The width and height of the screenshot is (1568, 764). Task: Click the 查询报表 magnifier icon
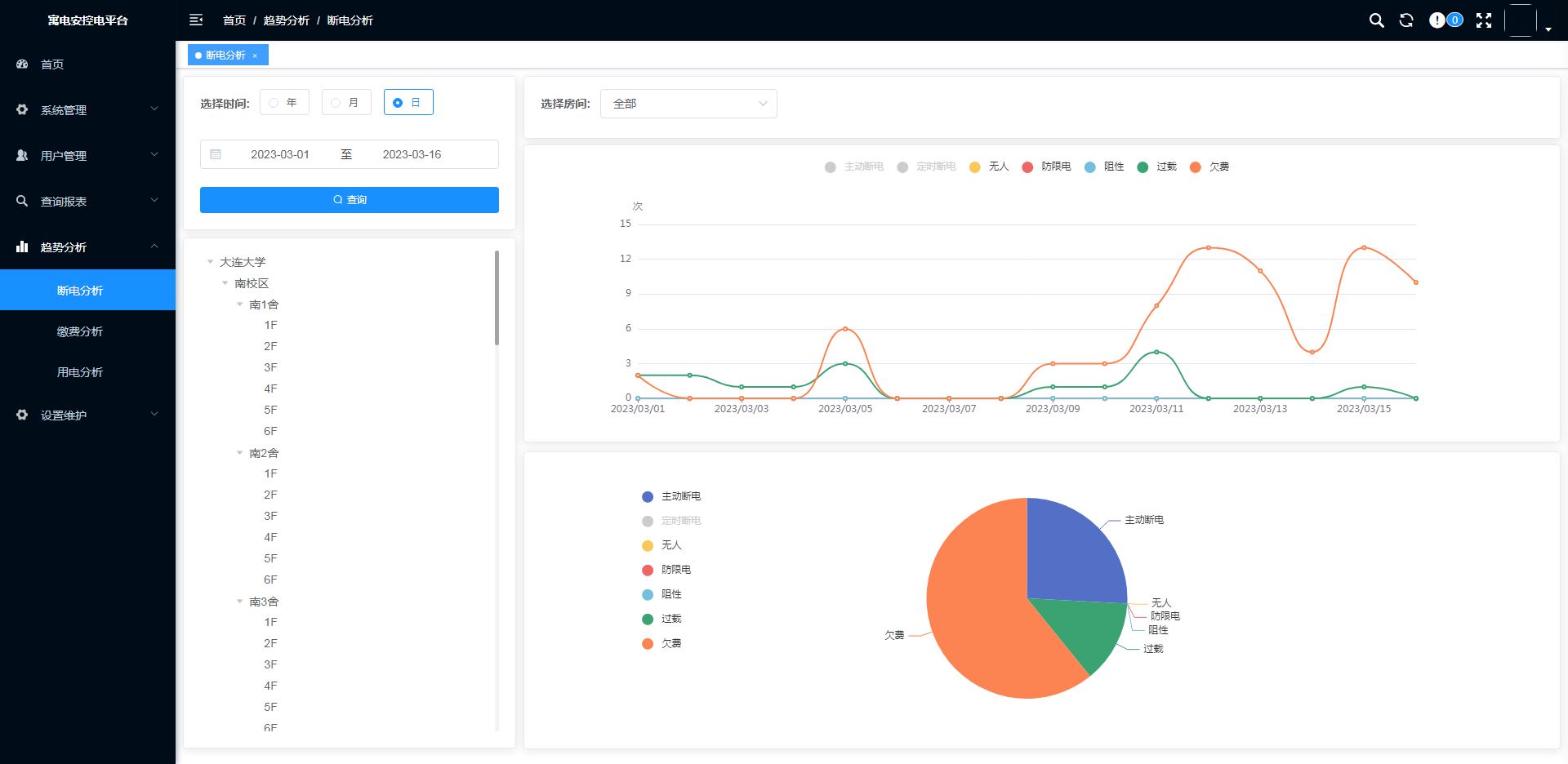click(x=22, y=201)
